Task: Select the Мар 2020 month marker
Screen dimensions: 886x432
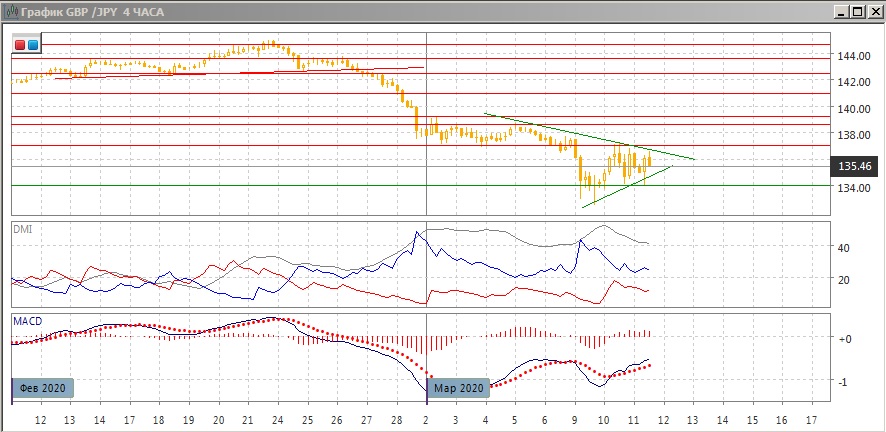Action: [x=461, y=388]
